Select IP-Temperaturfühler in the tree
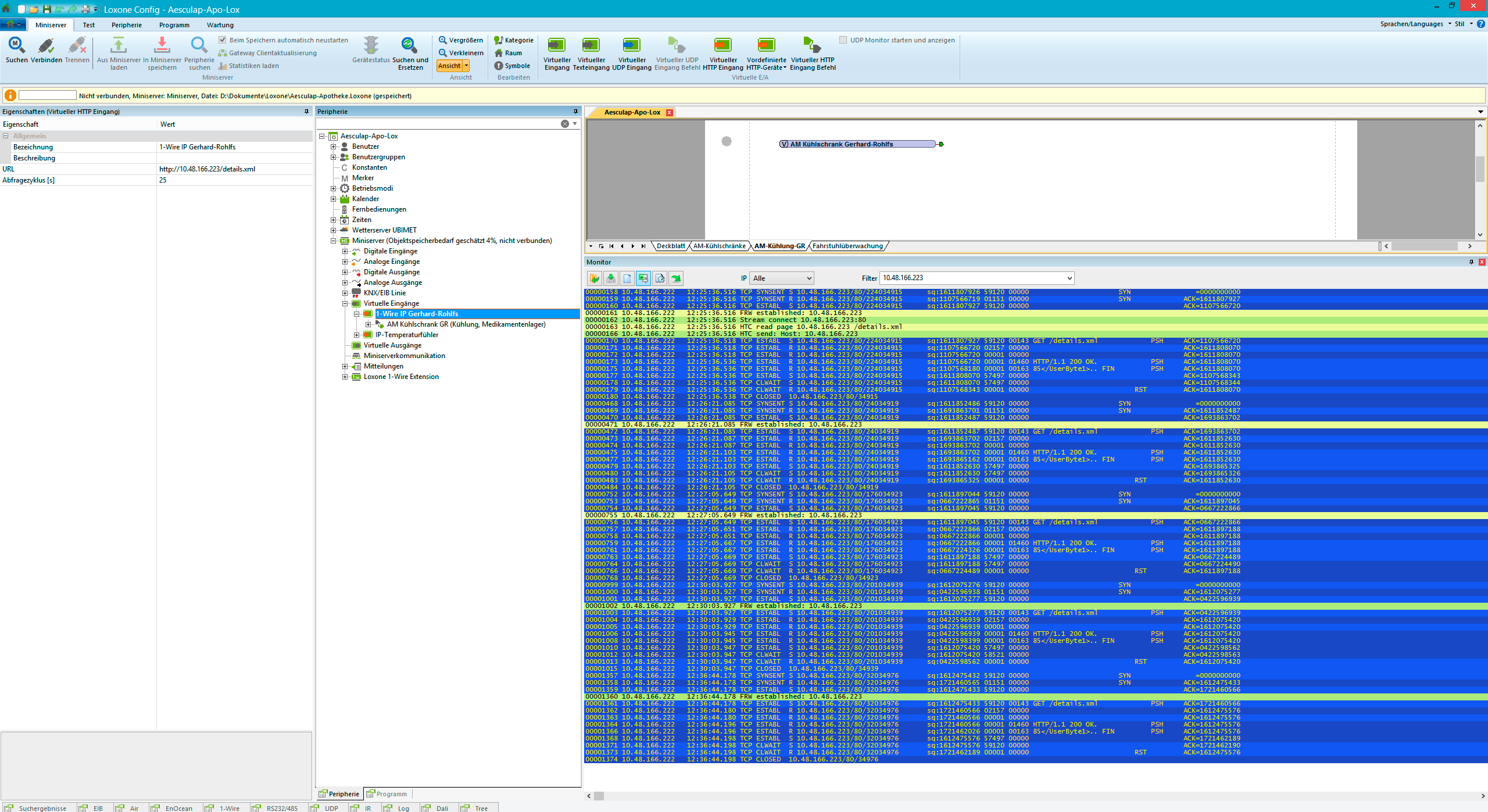Screen dimensions: 1488x812 [407, 335]
